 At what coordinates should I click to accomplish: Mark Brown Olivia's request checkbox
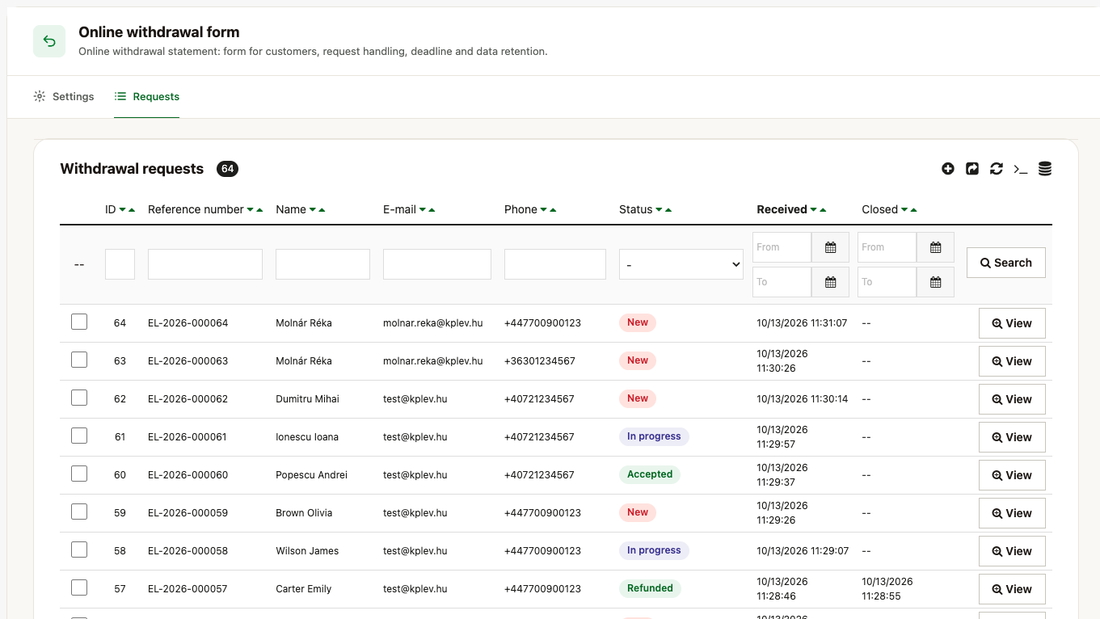click(x=79, y=512)
